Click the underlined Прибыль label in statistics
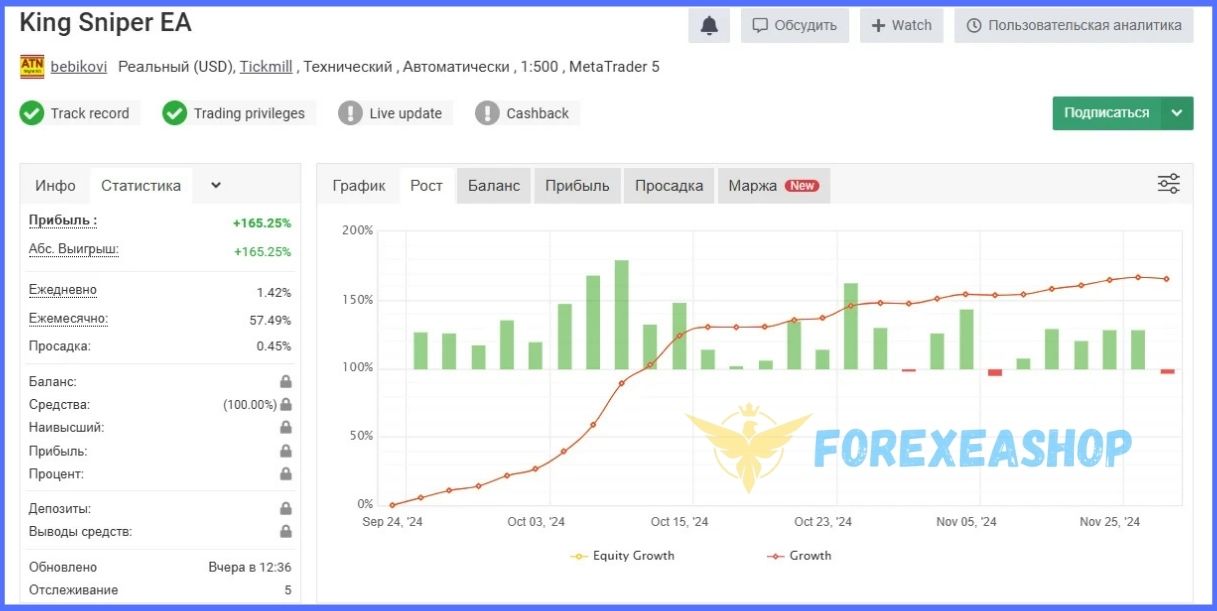This screenshot has width=1217, height=611. tap(63, 221)
